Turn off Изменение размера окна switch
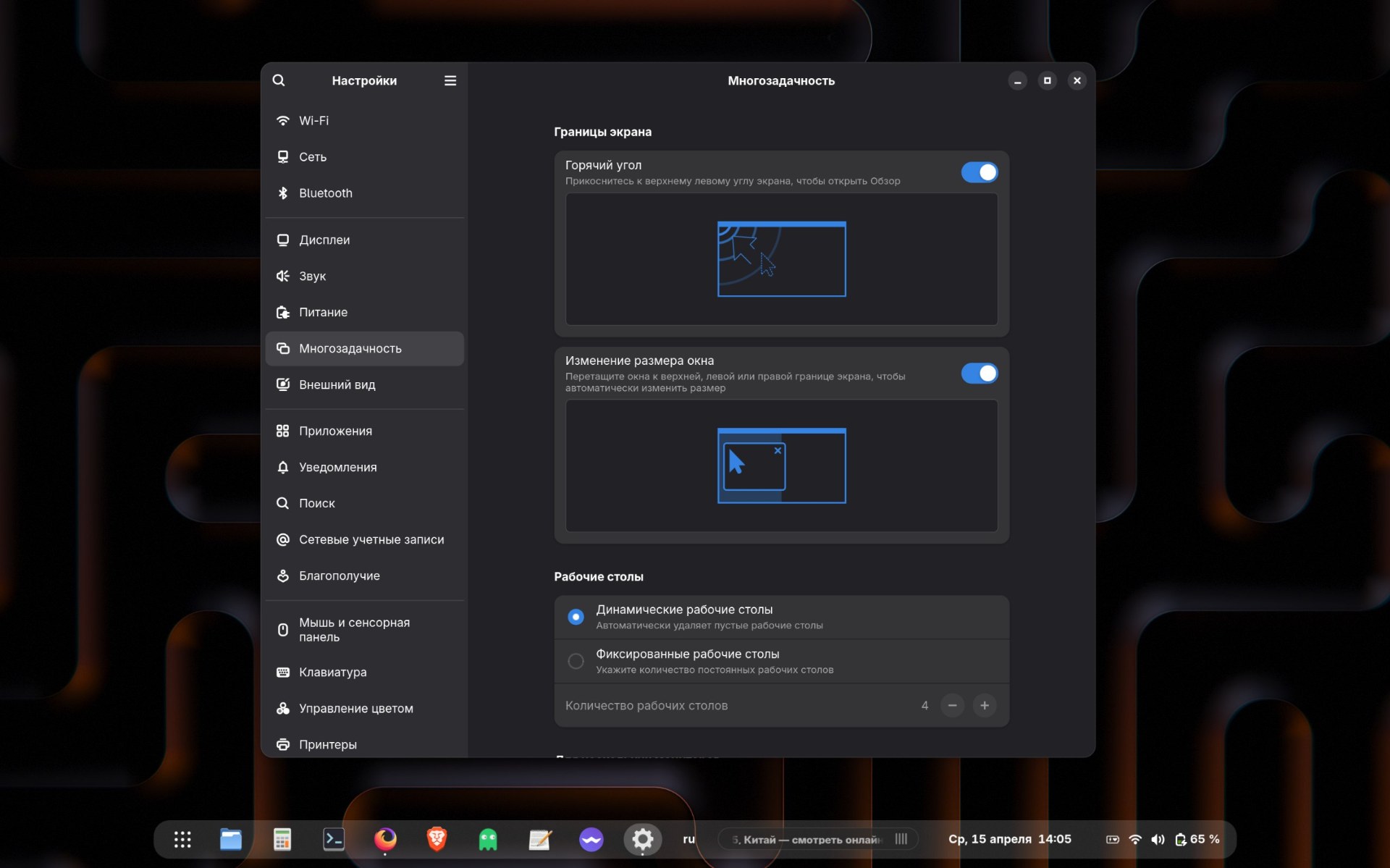 [x=979, y=374]
